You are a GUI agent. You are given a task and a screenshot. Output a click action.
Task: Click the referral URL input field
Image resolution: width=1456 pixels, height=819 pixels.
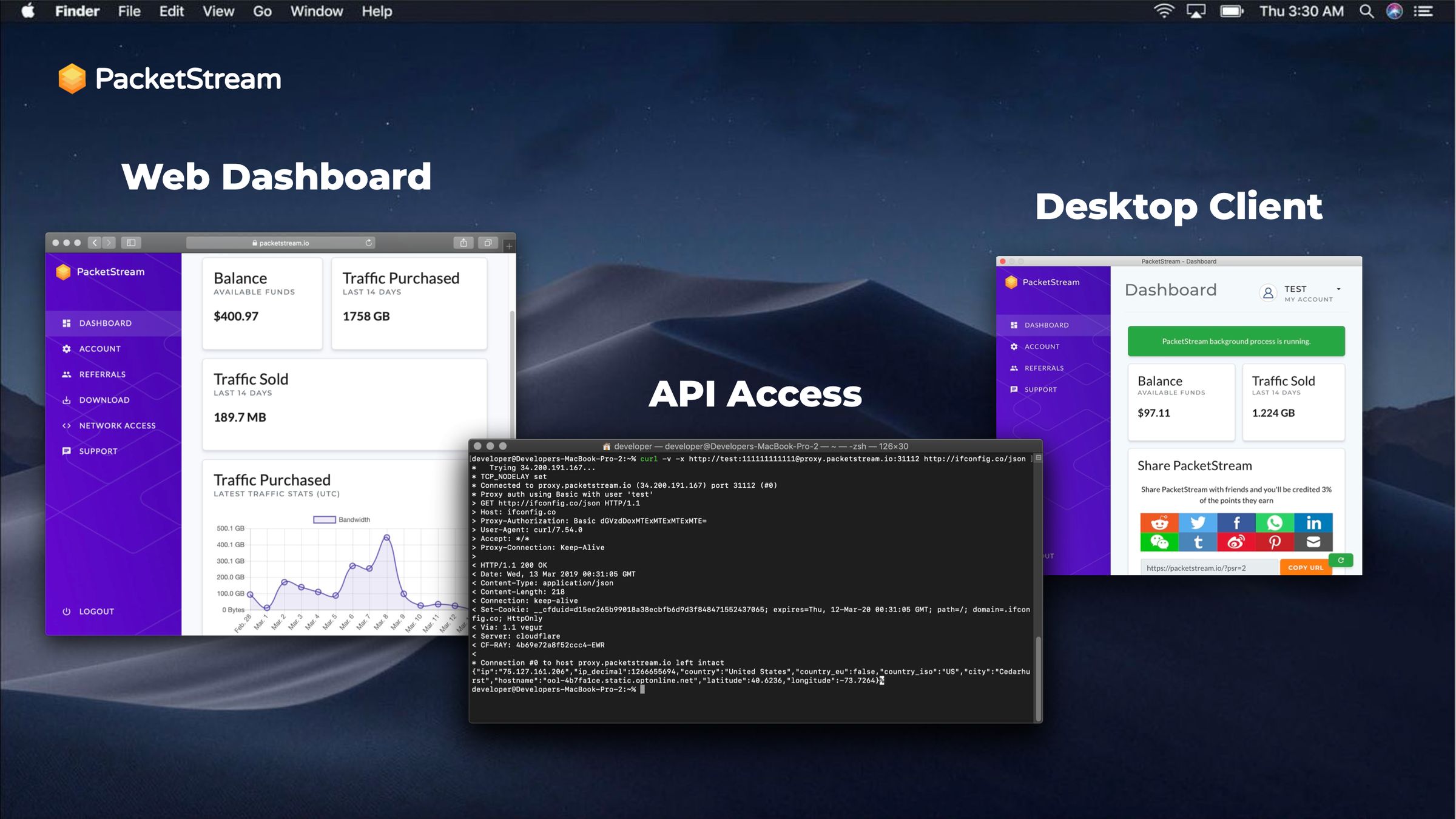pyautogui.click(x=1207, y=567)
